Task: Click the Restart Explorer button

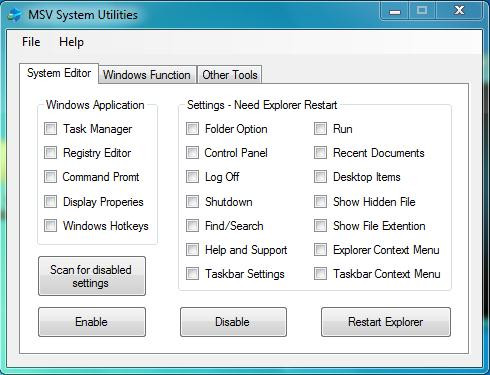Action: pos(386,322)
